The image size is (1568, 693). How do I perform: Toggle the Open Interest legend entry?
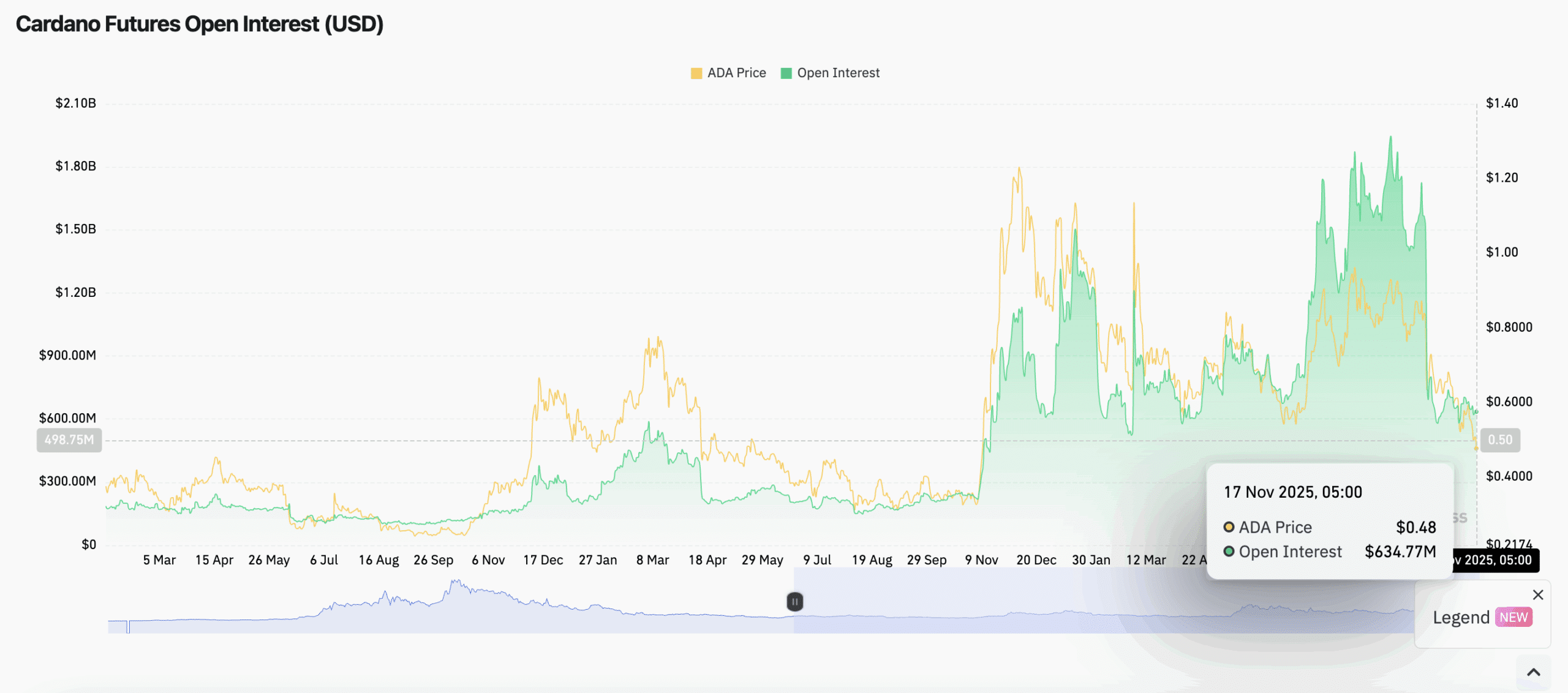pyautogui.click(x=837, y=72)
